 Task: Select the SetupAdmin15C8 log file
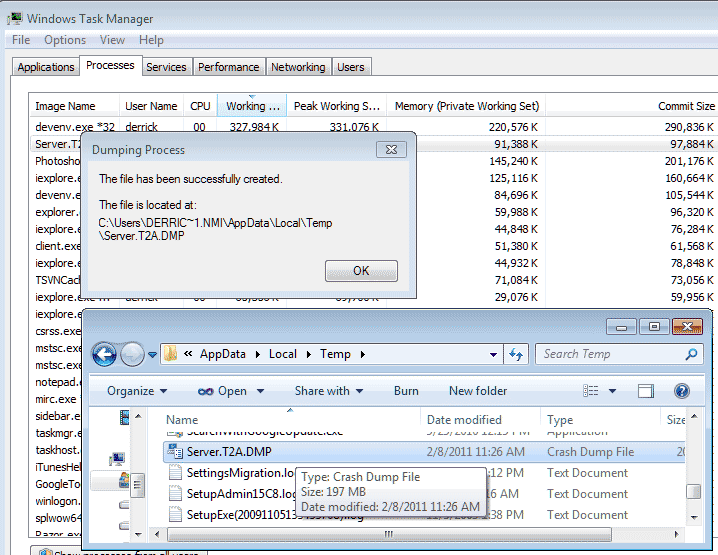pos(240,494)
